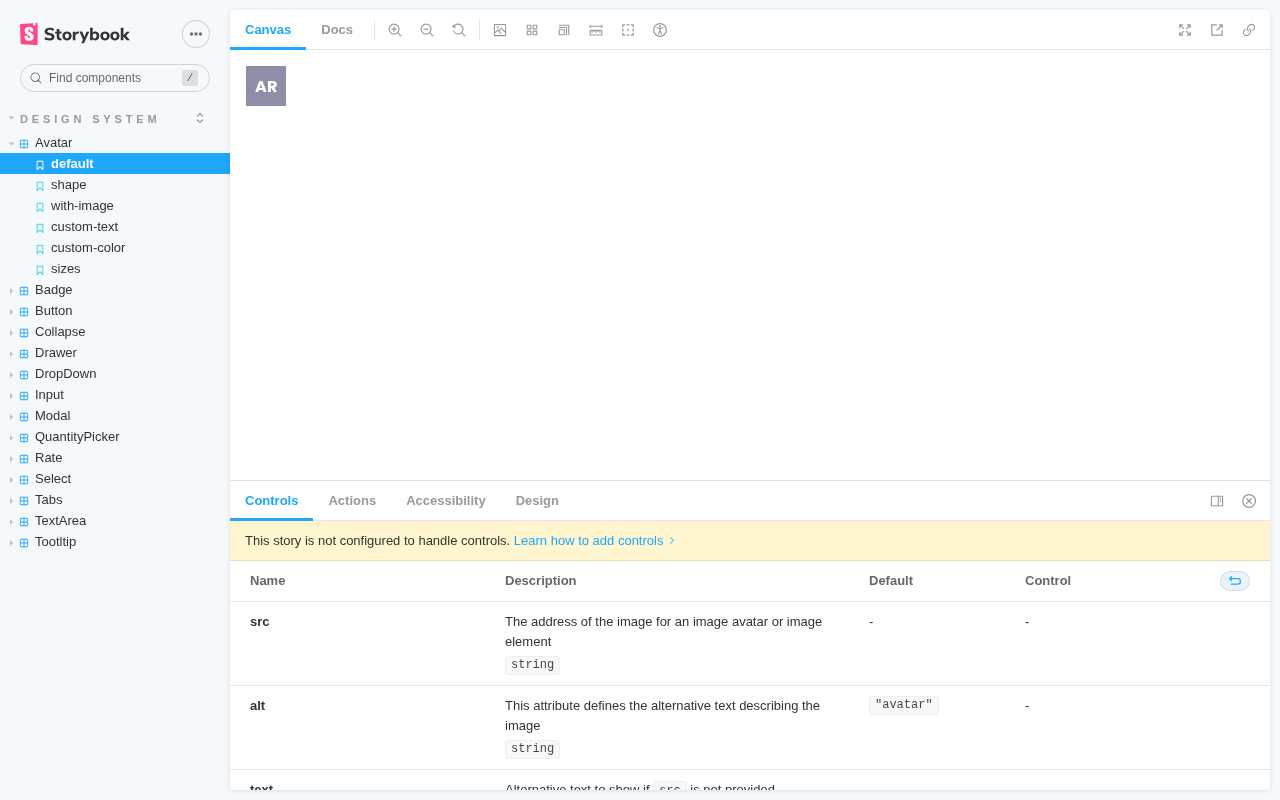Change addon panel orientation icon
Screen dimensions: 1280x800
tap(1217, 501)
